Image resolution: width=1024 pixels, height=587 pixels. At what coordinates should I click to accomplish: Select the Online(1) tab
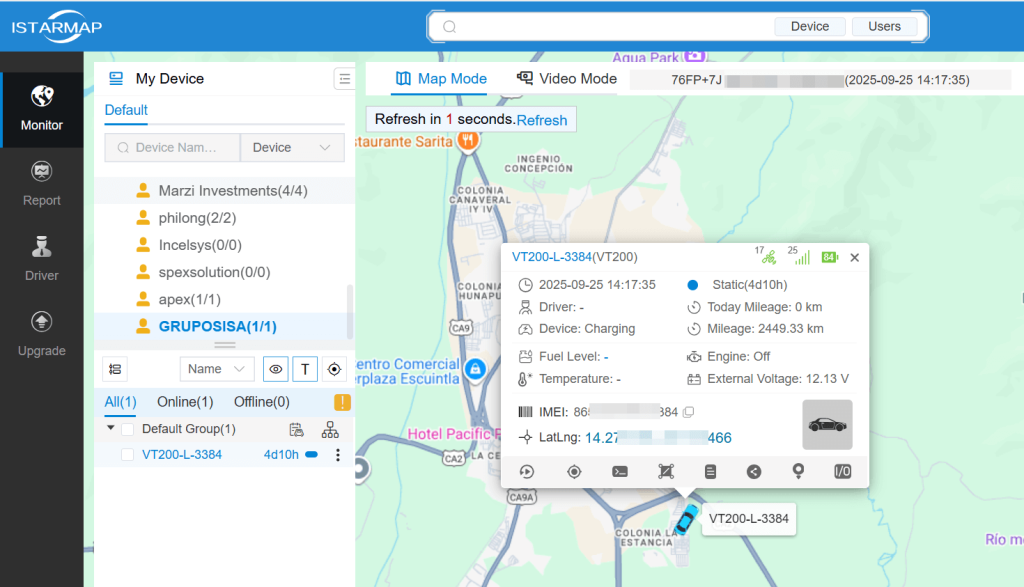(186, 402)
